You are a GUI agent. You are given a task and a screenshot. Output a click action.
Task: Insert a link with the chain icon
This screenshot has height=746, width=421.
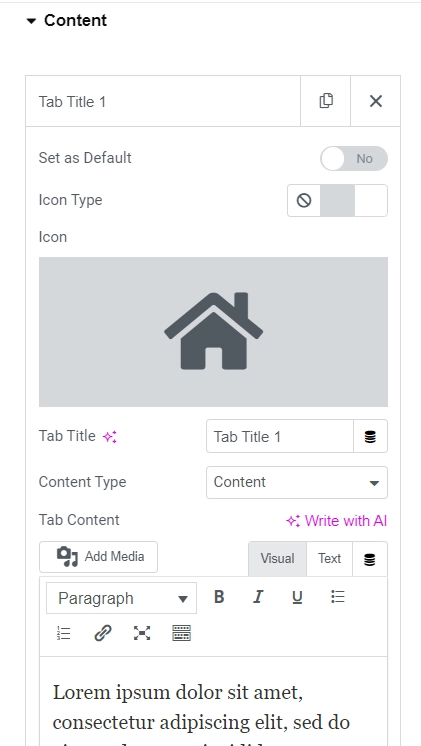point(103,633)
